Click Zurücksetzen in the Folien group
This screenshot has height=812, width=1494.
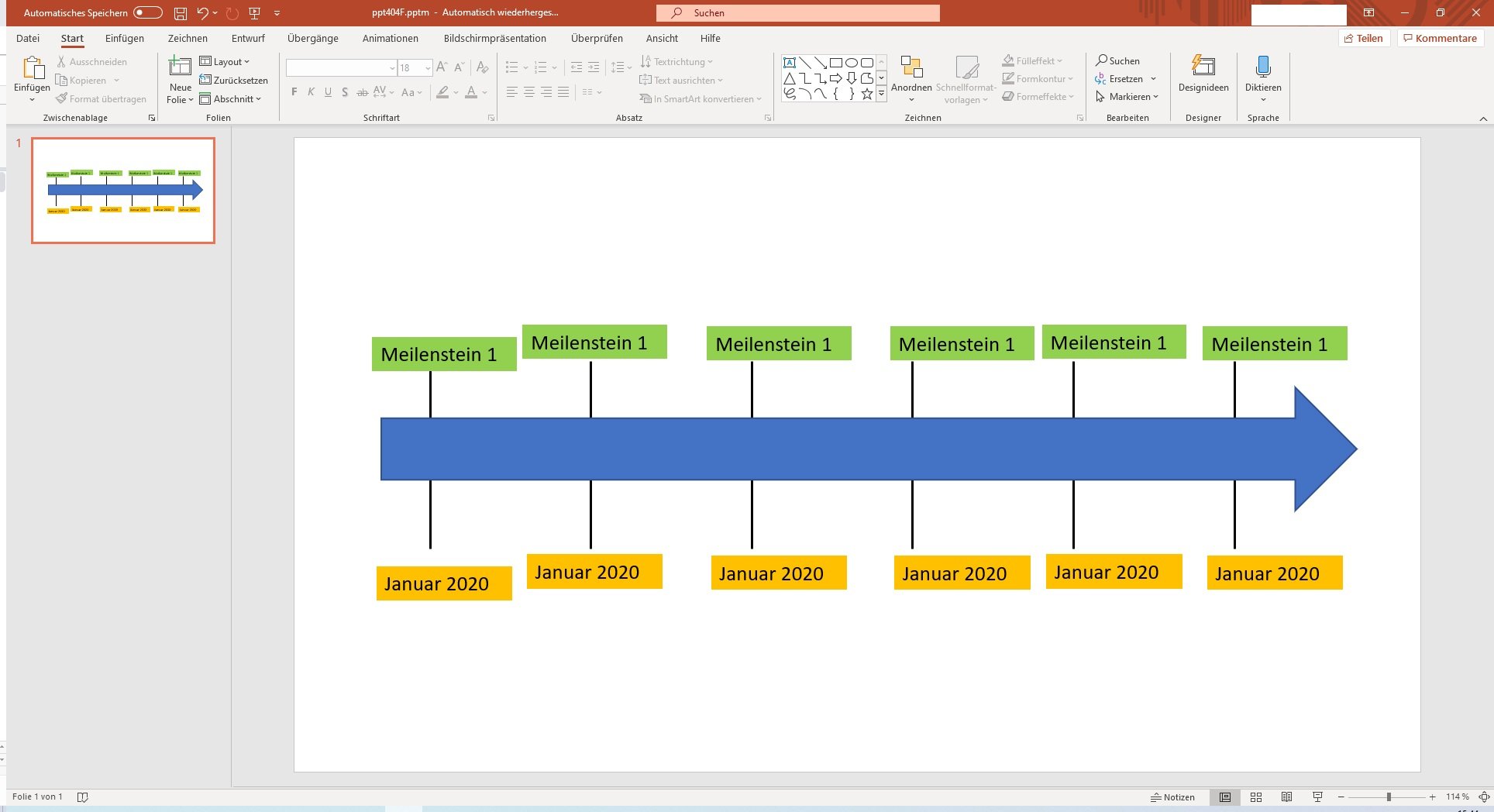[x=233, y=80]
